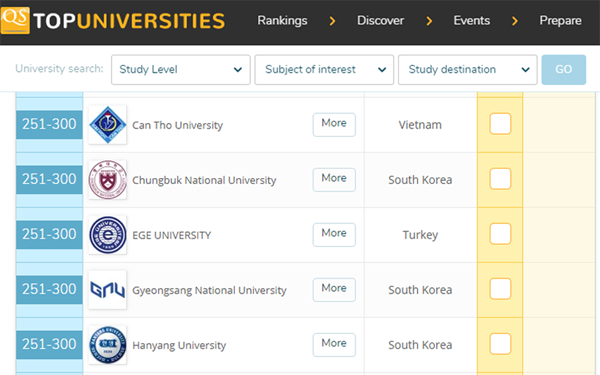Click the 251-300 rank cell for Can Tho

(49, 124)
